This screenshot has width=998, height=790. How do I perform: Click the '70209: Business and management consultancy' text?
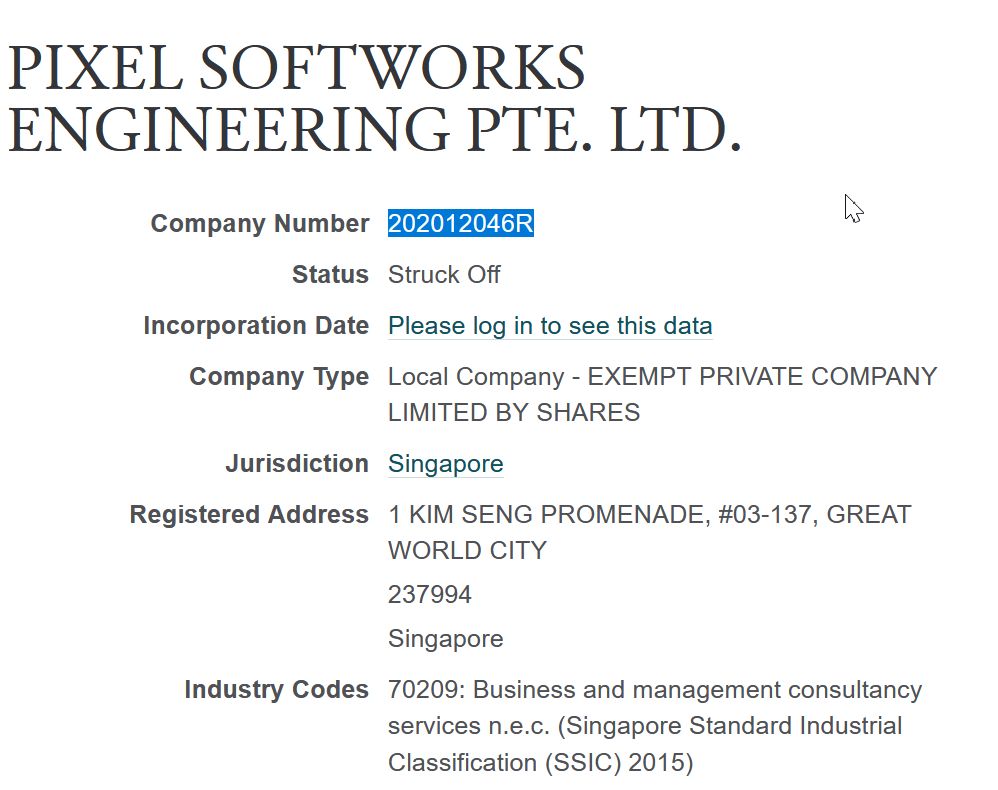[655, 690]
